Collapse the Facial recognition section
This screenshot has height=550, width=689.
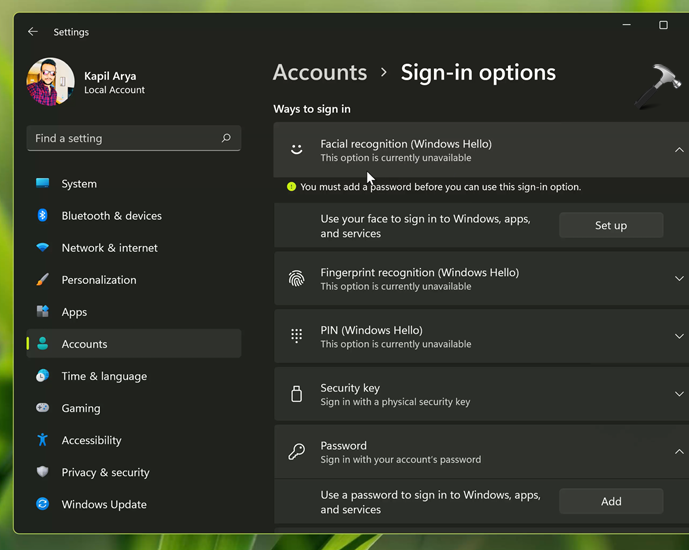pyautogui.click(x=679, y=150)
